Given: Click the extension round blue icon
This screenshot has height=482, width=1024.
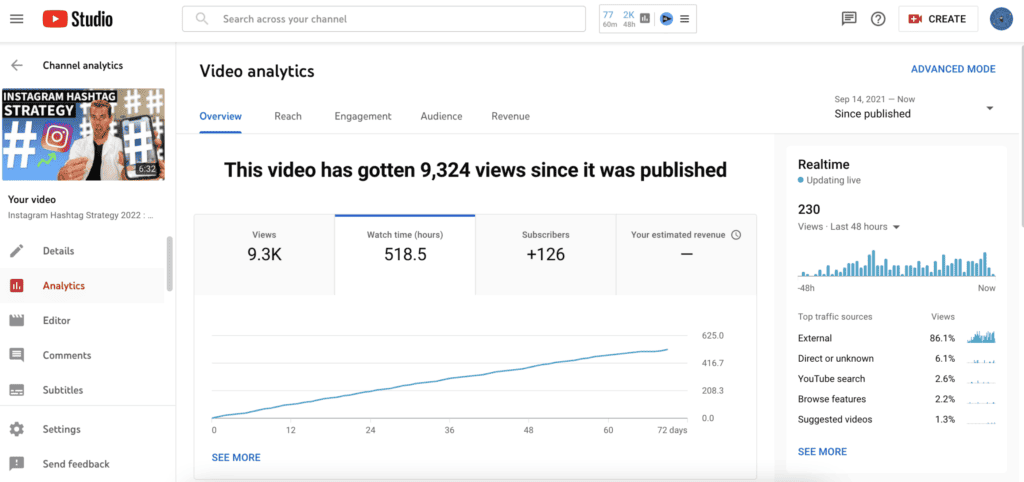Looking at the screenshot, I should (x=665, y=19).
